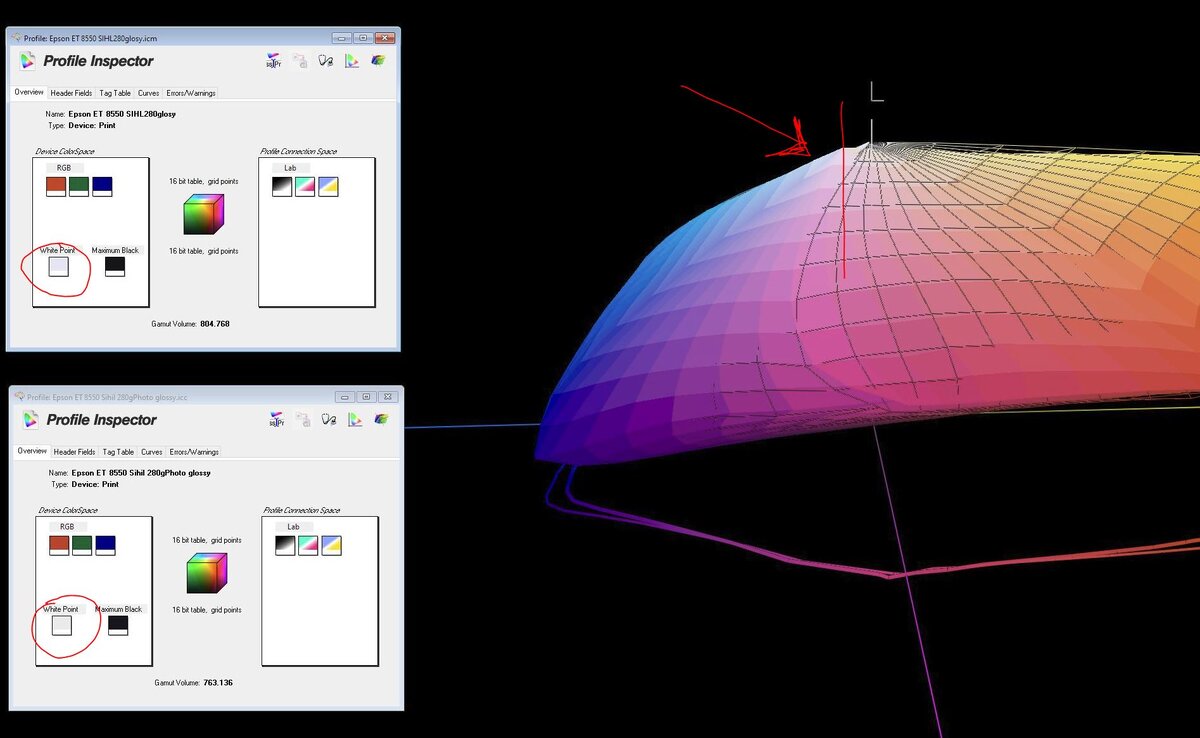
Task: Switch to the Curves tab in the upper window
Action: click(148, 93)
